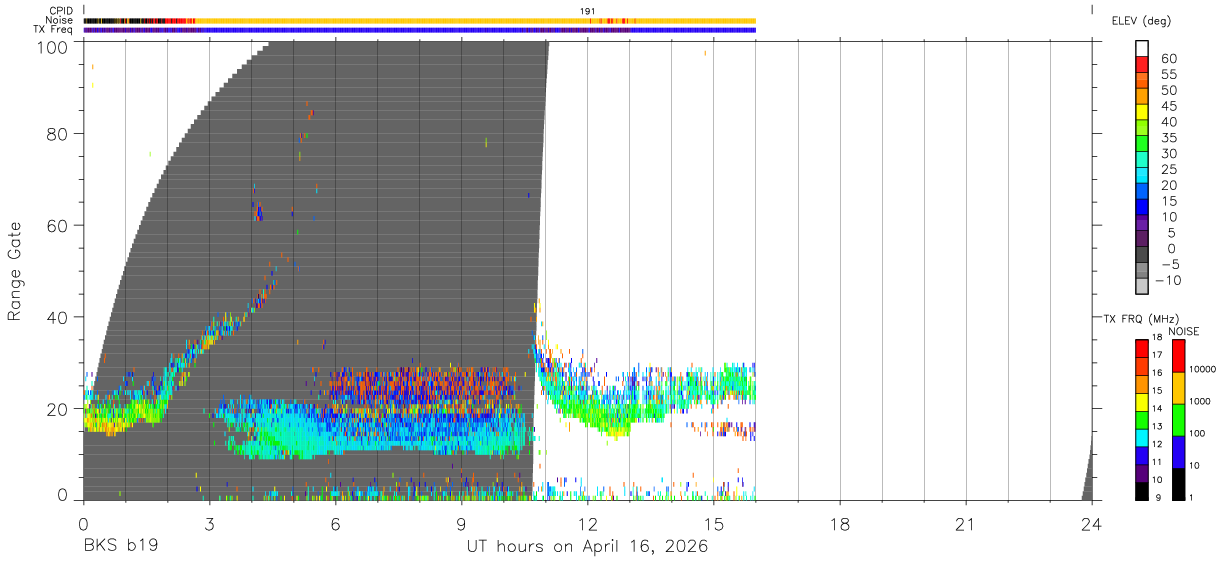Pick TX FRQ bar segment between 11 and 12
1228x567 pixels.
coord(1142,455)
